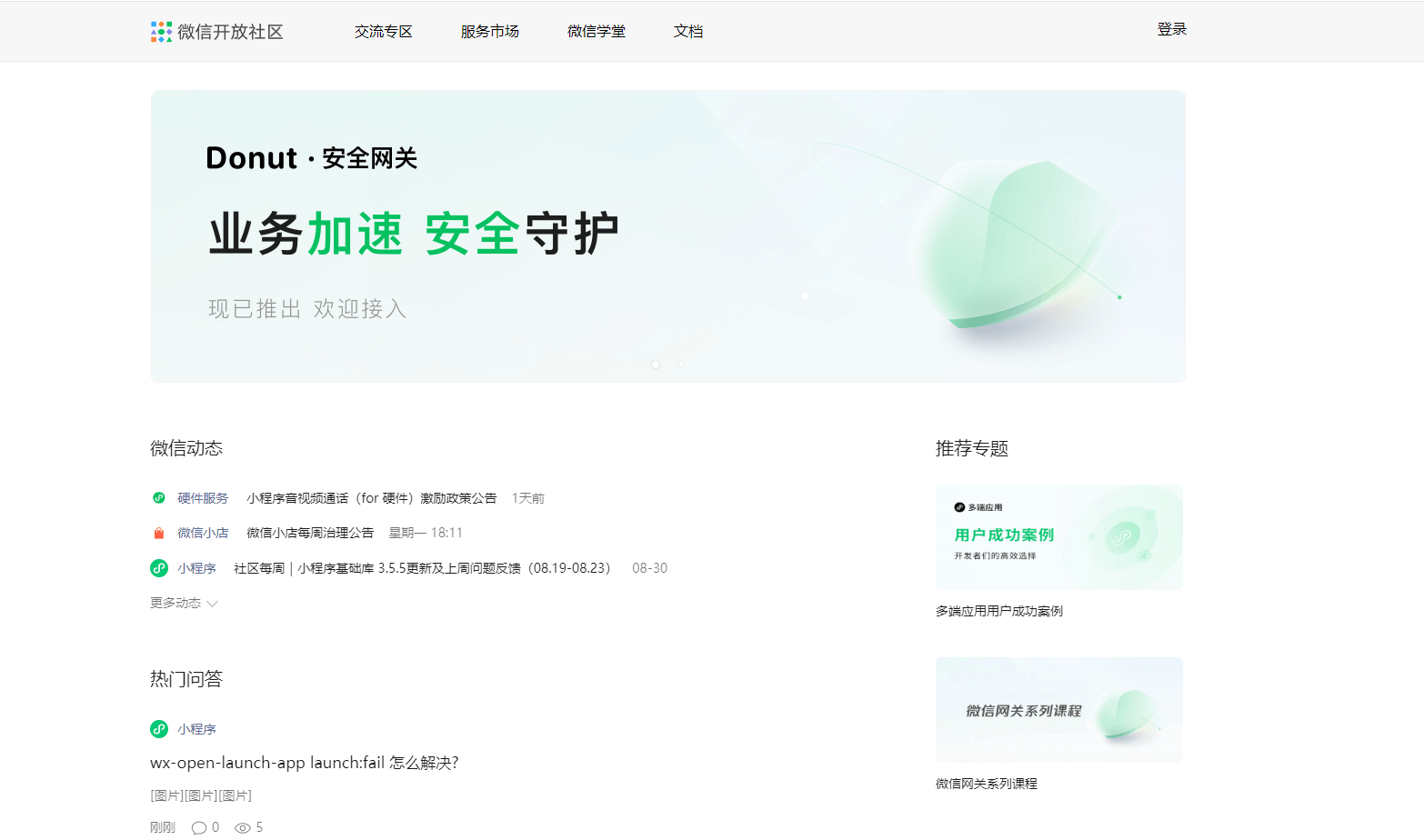Click the green icon beside 社区每周 row's 小程序 tag
Image resolution: width=1424 pixels, height=840 pixels.
tap(159, 568)
